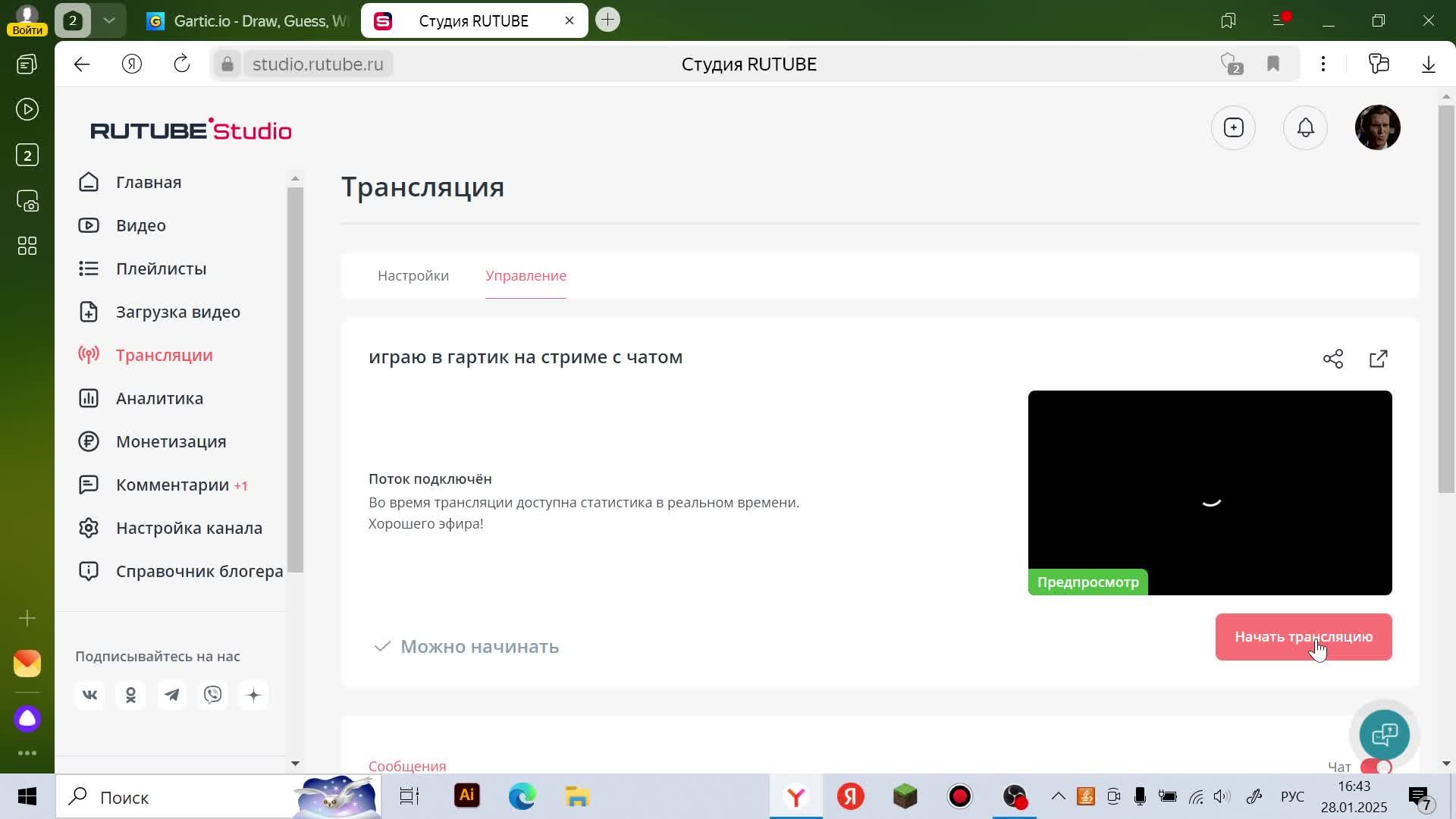1456x819 pixels.
Task: Click the add content plus button in header
Action: 1234,127
